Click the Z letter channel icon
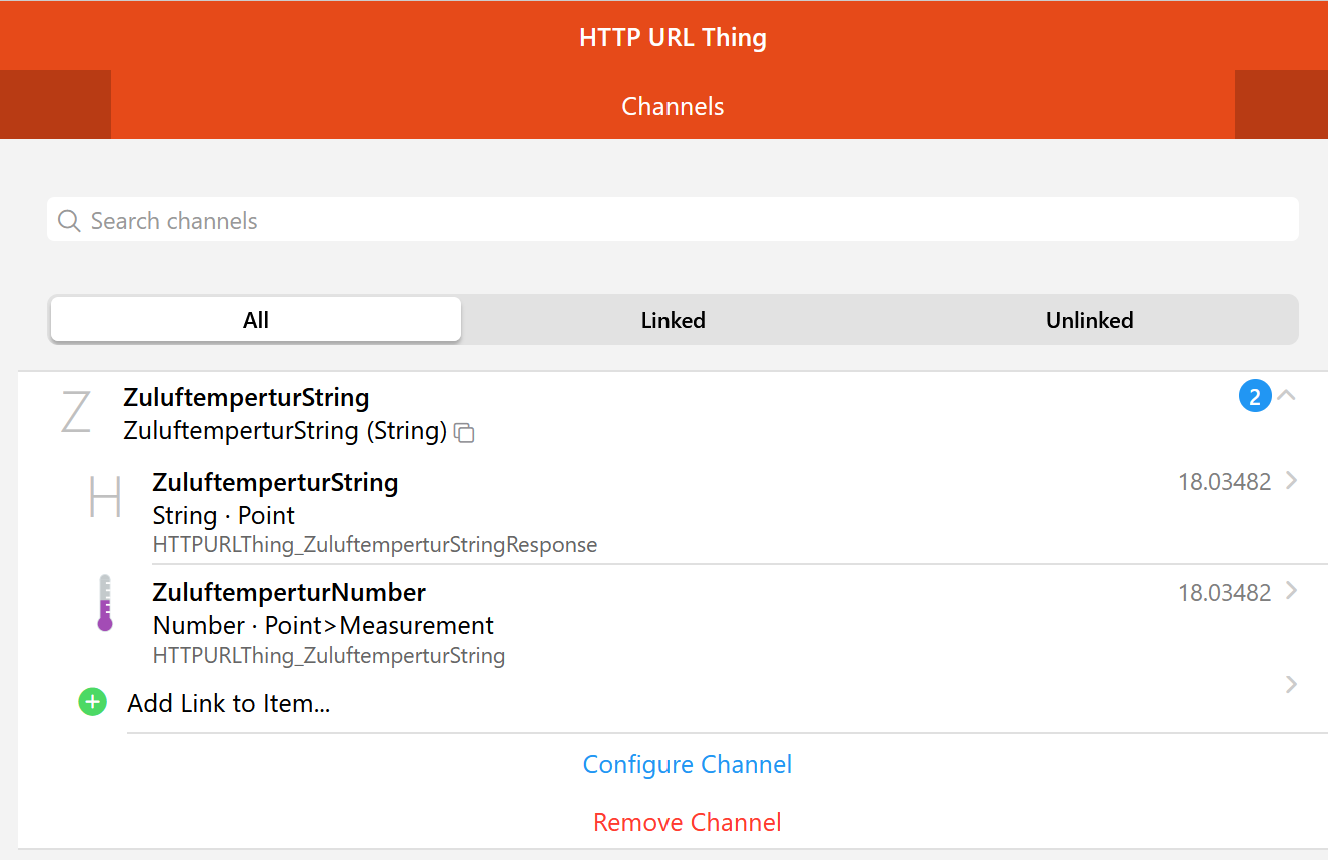Viewport: 1328px width, 860px height. [76, 413]
